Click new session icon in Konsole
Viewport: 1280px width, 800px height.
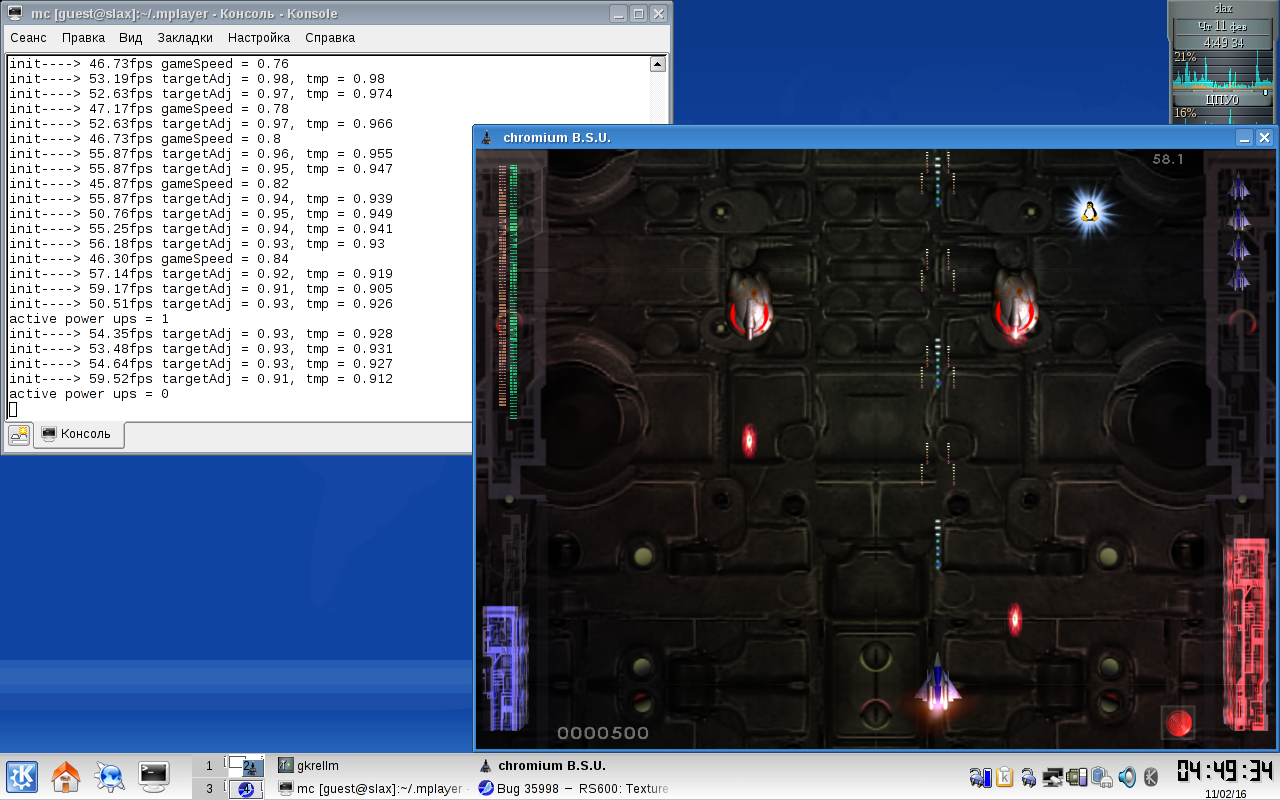coord(19,435)
